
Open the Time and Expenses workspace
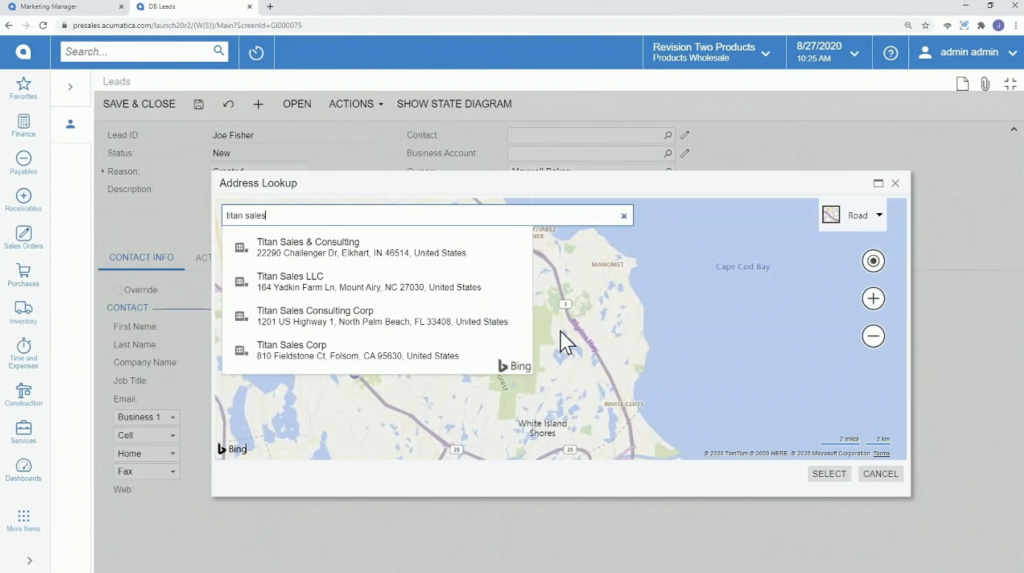pos(24,353)
